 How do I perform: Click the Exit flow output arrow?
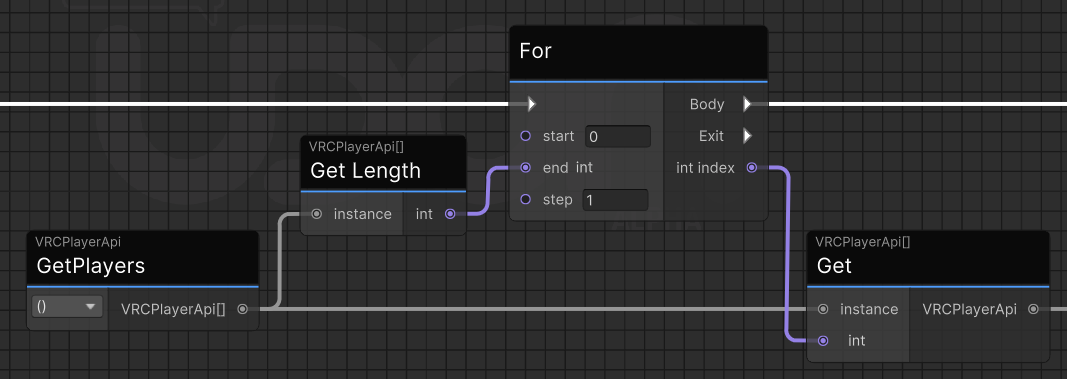[x=747, y=136]
